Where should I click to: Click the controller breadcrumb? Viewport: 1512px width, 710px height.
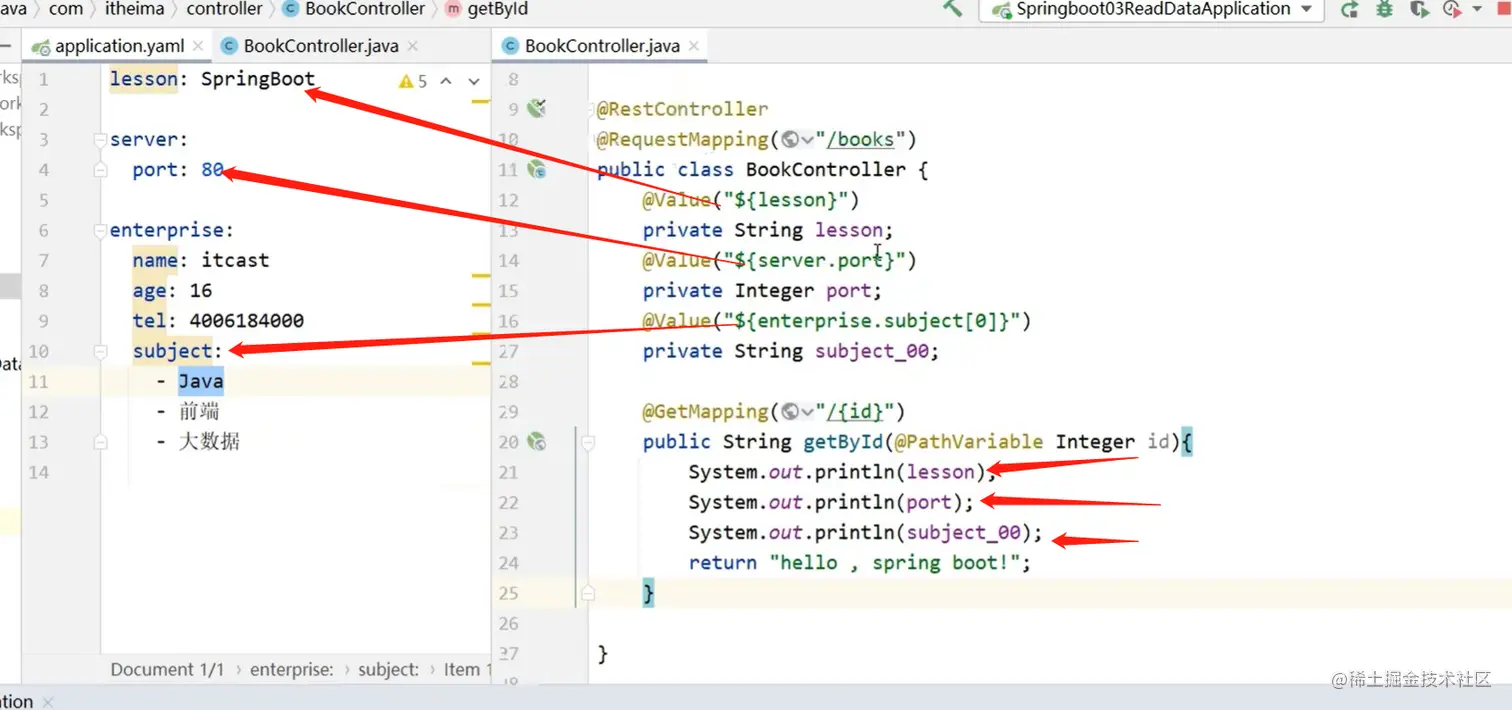point(225,9)
